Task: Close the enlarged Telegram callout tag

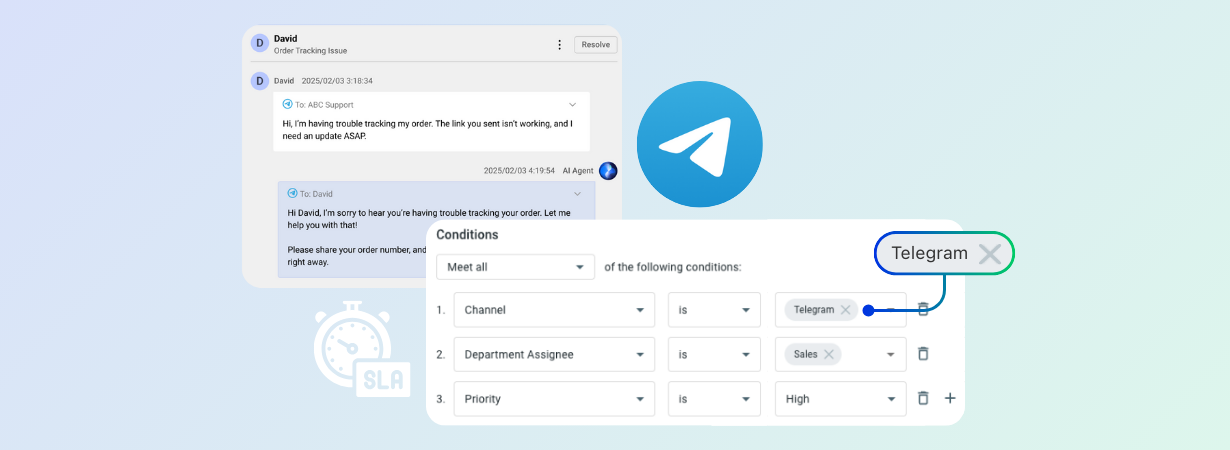Action: click(x=989, y=254)
